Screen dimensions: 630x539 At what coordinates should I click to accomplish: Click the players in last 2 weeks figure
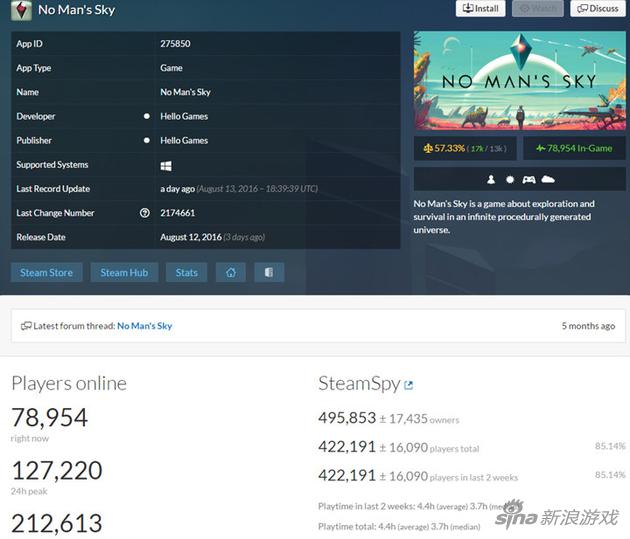[347, 476]
